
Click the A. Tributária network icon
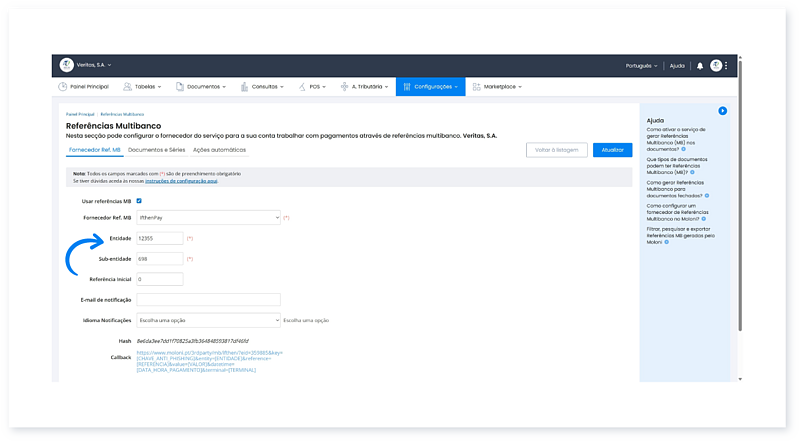344,87
